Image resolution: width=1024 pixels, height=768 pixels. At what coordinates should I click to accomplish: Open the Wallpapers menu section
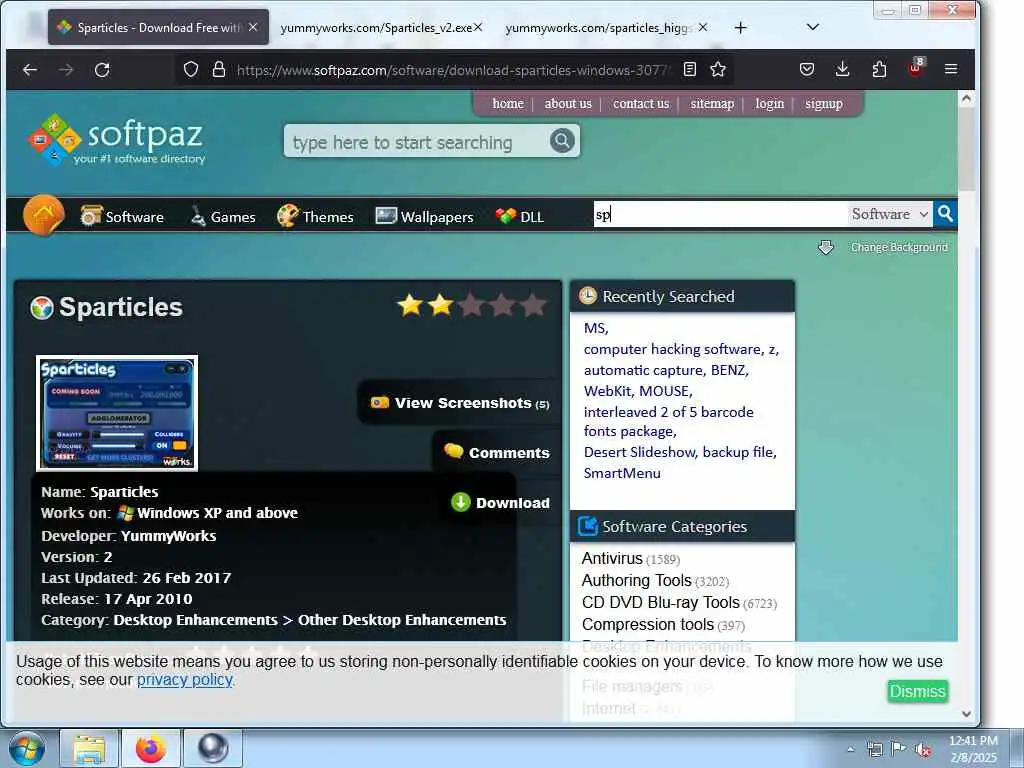point(424,216)
